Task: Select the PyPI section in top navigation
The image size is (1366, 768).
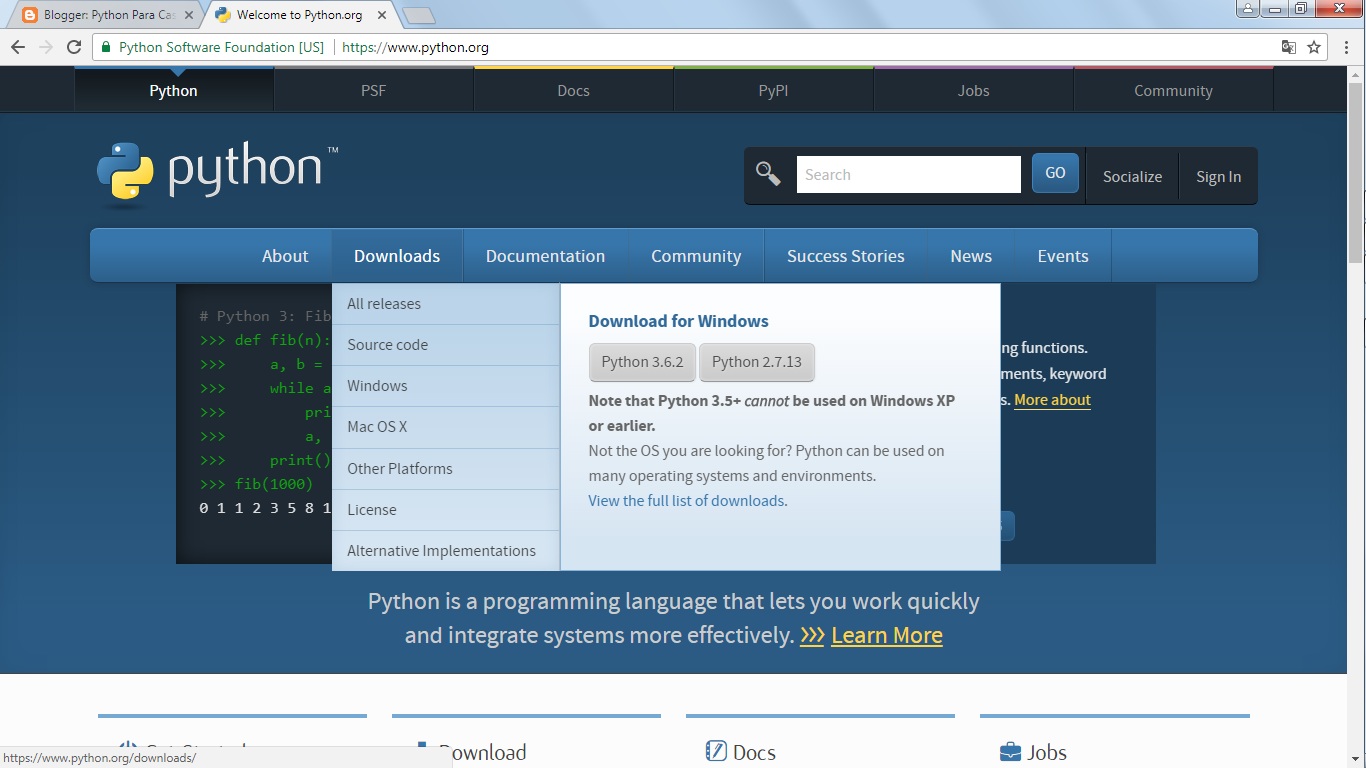Action: (x=772, y=90)
